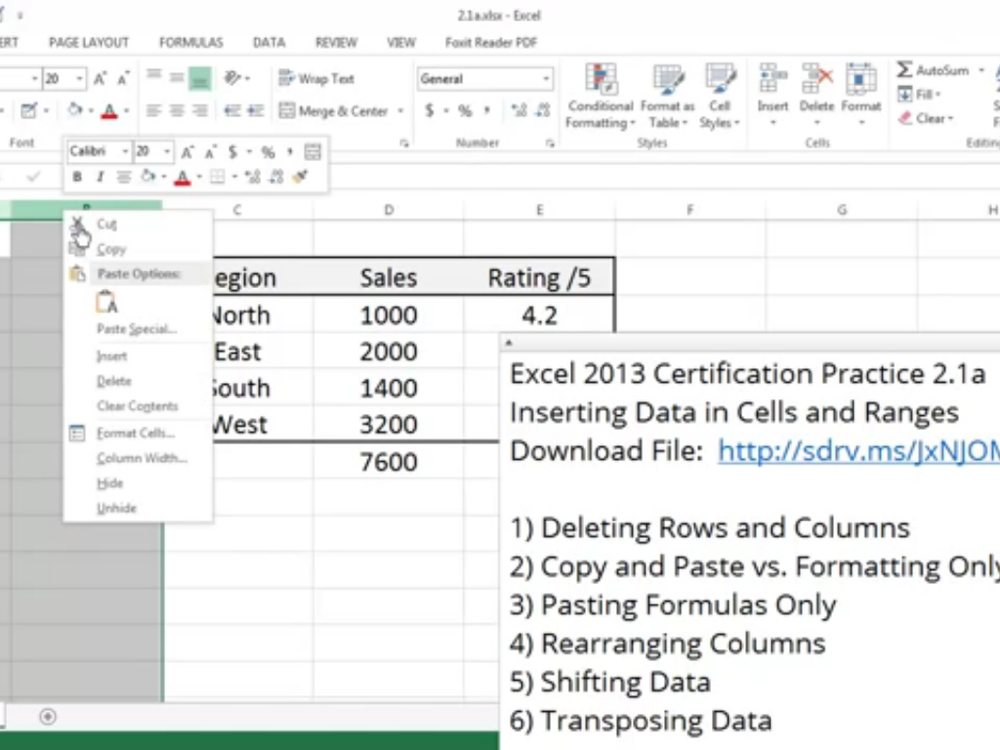
Task: Click the Insert cells icon in the ribbon
Action: [773, 78]
